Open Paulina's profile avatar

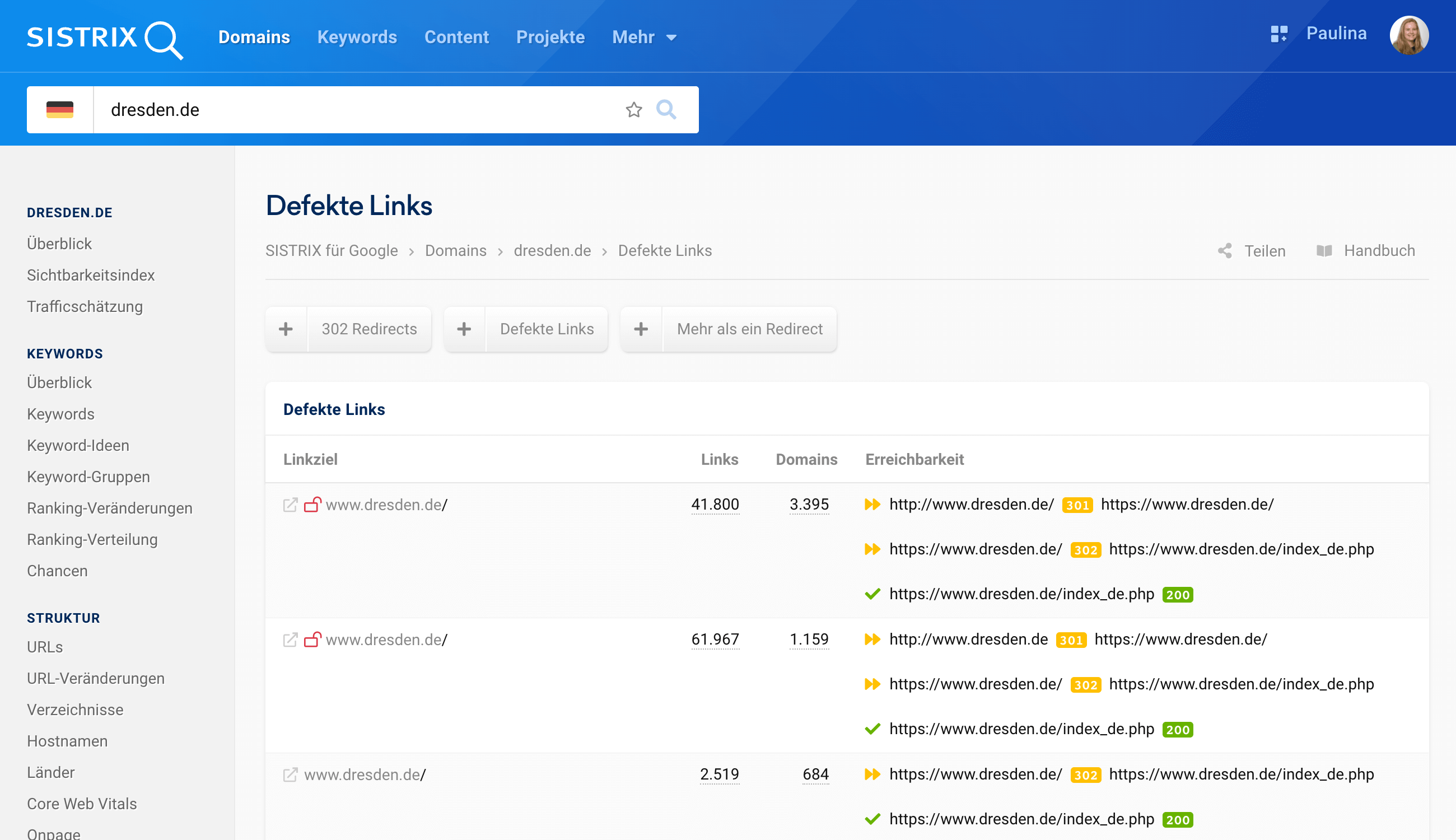1409,35
